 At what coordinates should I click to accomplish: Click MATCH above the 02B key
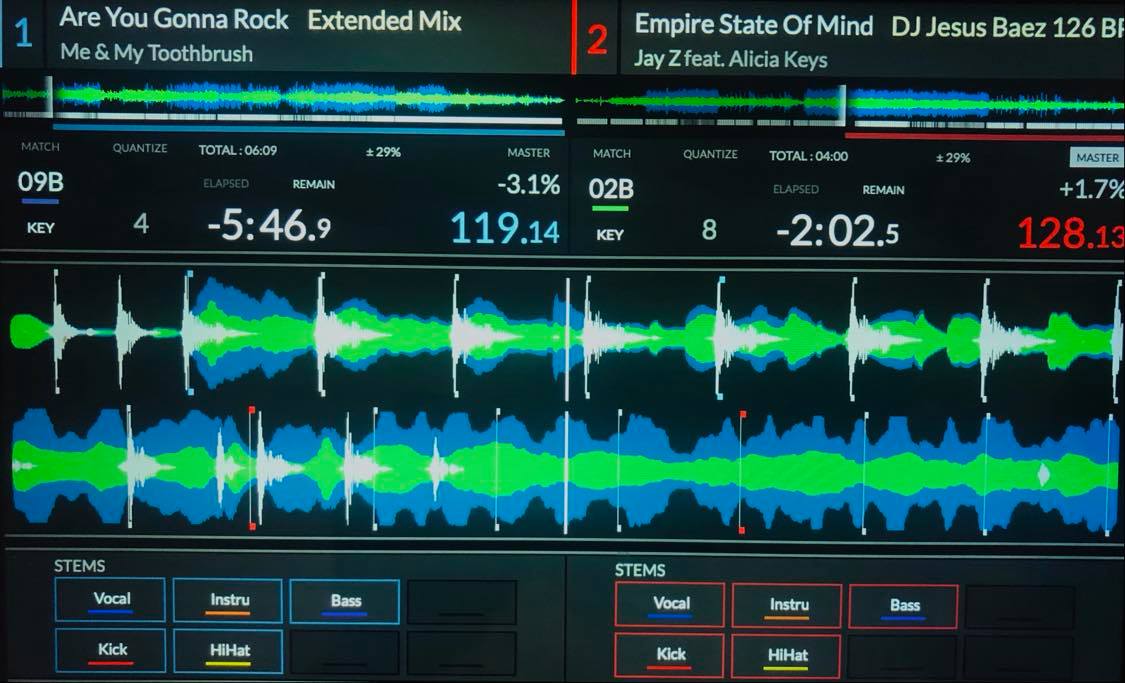611,154
